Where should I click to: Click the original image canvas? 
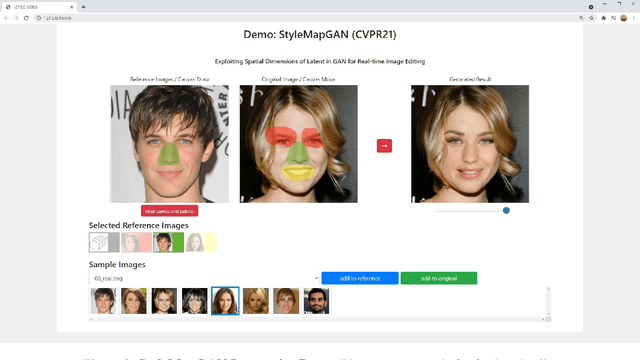[299, 144]
